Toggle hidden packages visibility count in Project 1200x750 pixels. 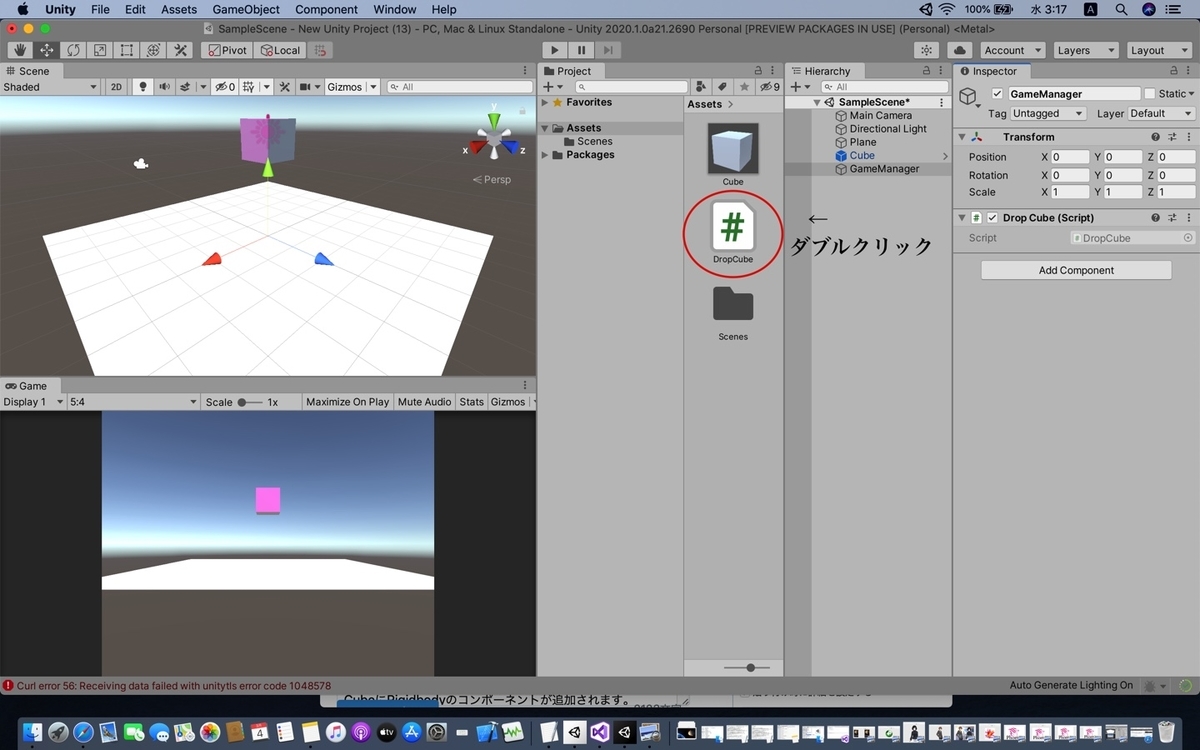770,87
